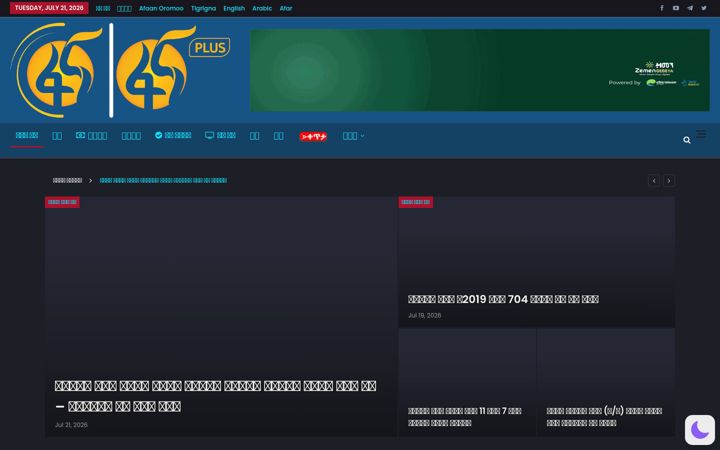Open headline containing parenthesized title

pyautogui.click(x=604, y=417)
